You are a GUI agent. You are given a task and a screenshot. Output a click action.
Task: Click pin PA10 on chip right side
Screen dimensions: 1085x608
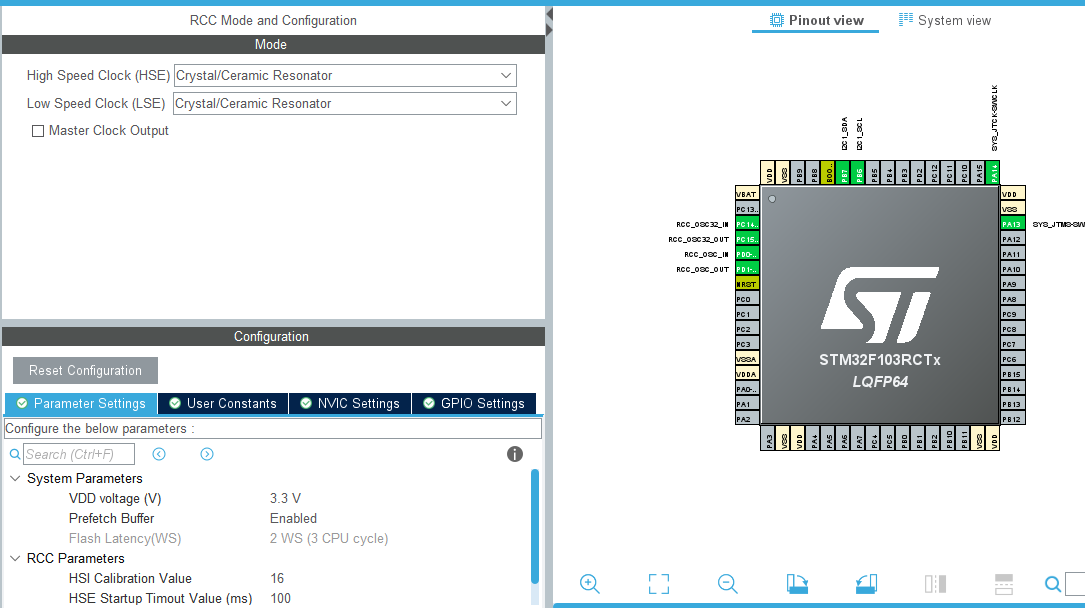tap(1013, 269)
